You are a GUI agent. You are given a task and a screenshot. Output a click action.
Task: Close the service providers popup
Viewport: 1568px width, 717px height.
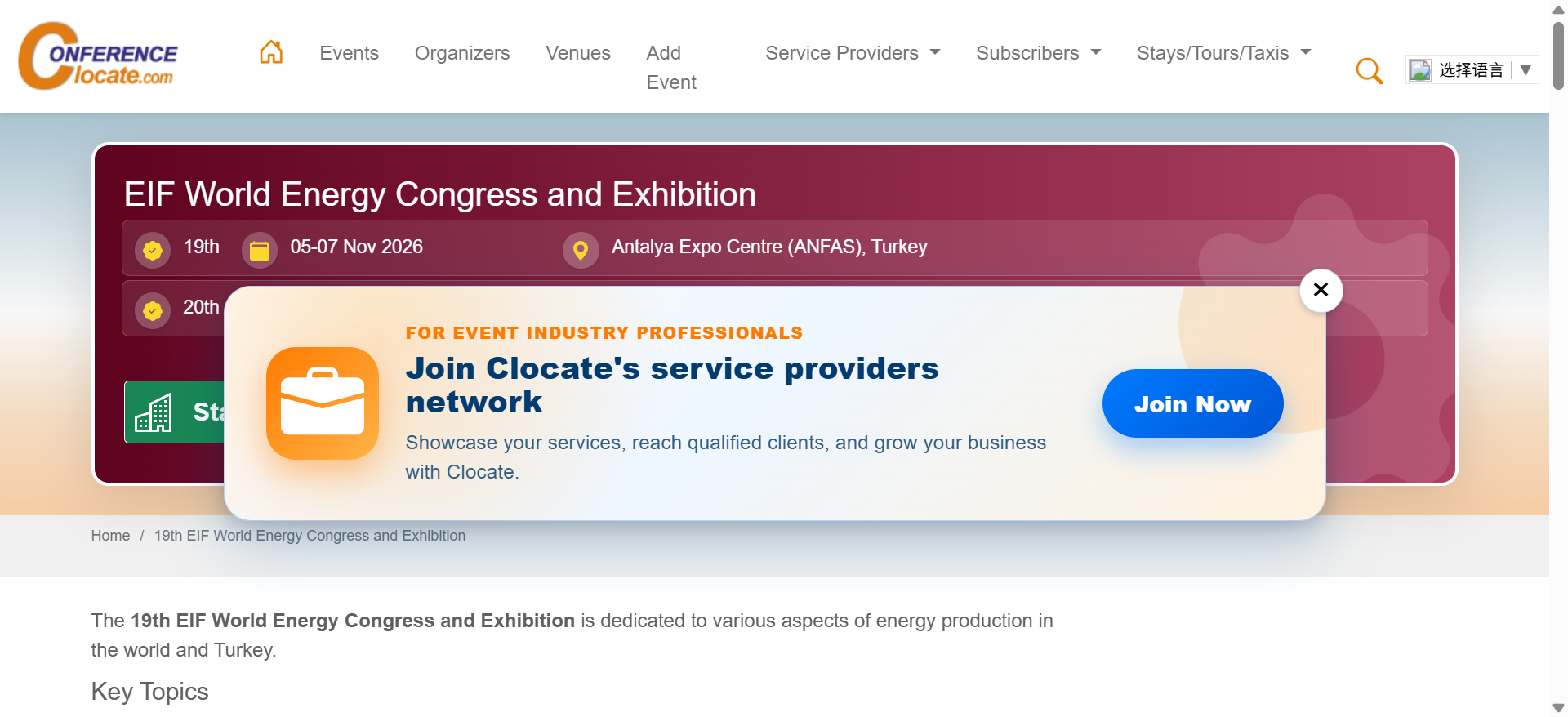click(1321, 290)
